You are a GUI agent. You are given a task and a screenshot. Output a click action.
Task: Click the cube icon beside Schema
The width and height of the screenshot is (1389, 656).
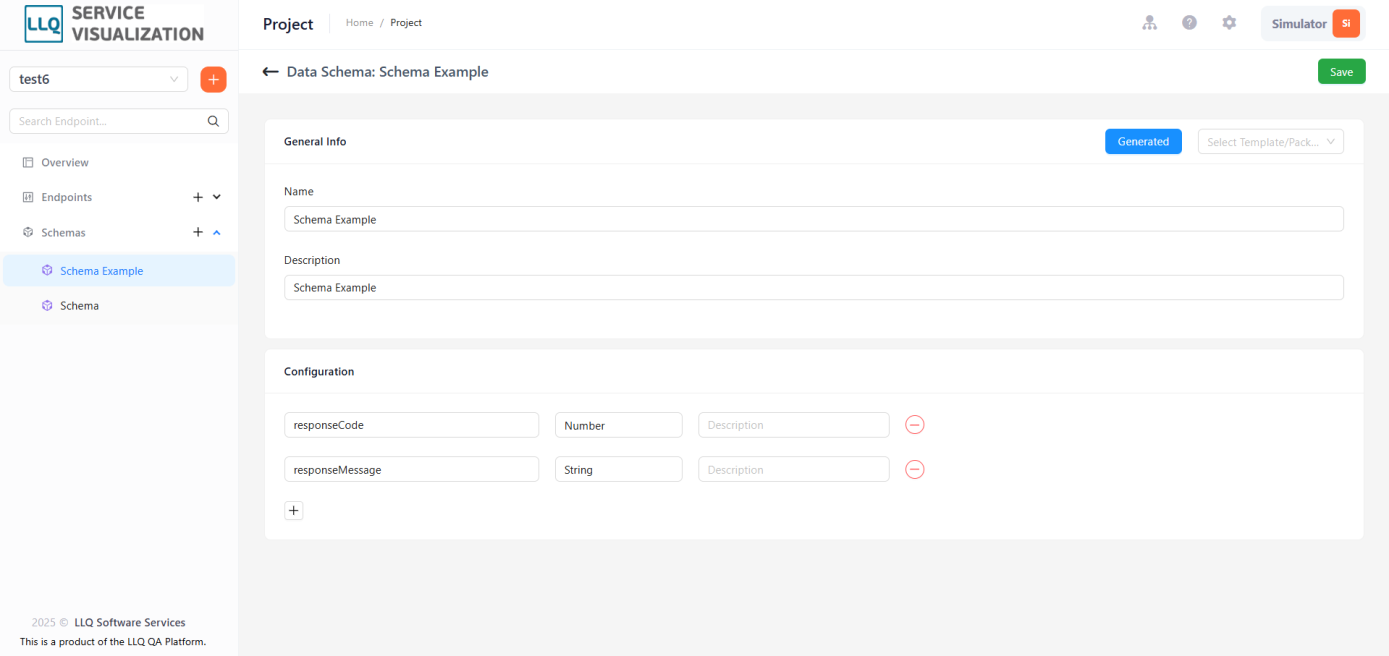click(x=47, y=306)
